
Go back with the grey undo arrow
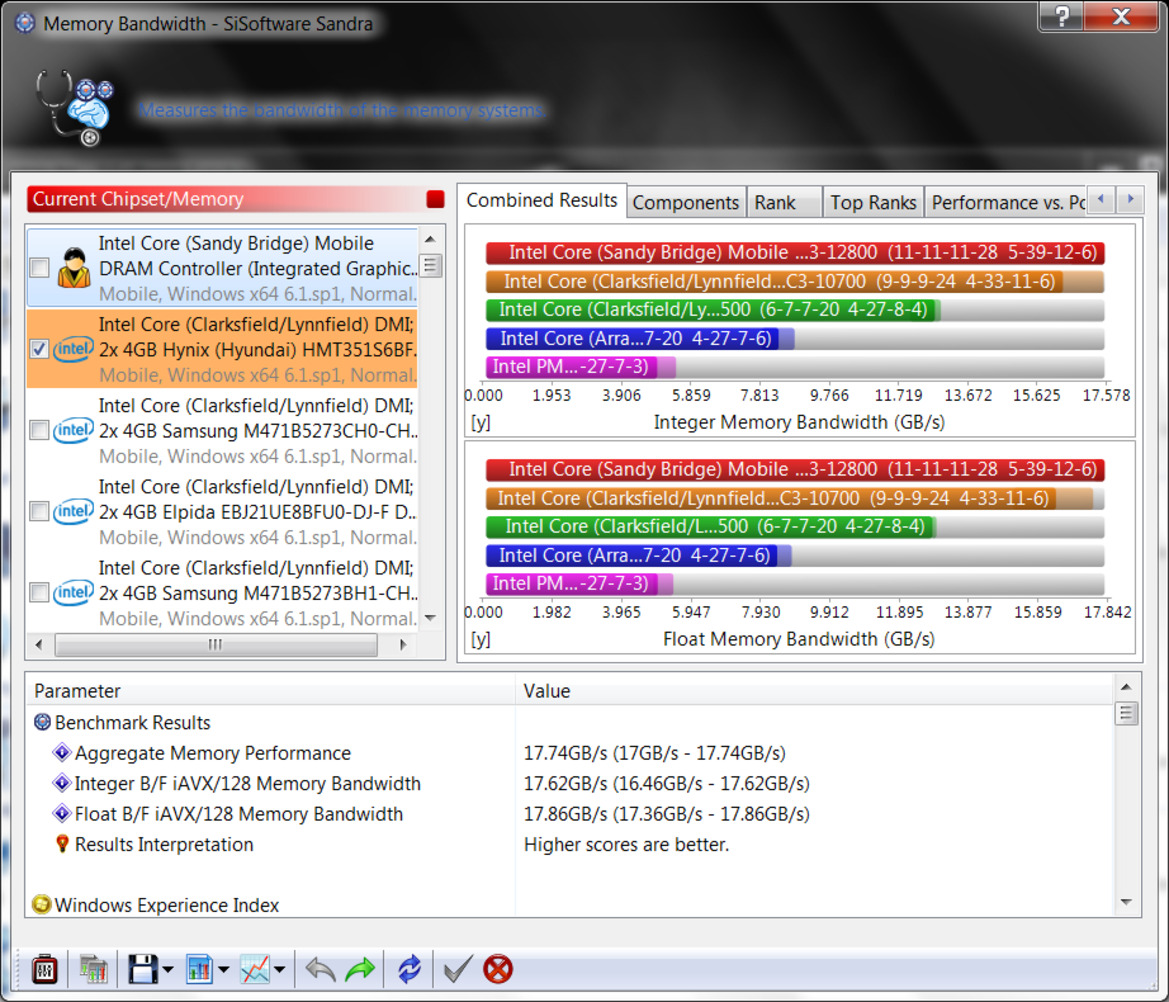point(321,969)
